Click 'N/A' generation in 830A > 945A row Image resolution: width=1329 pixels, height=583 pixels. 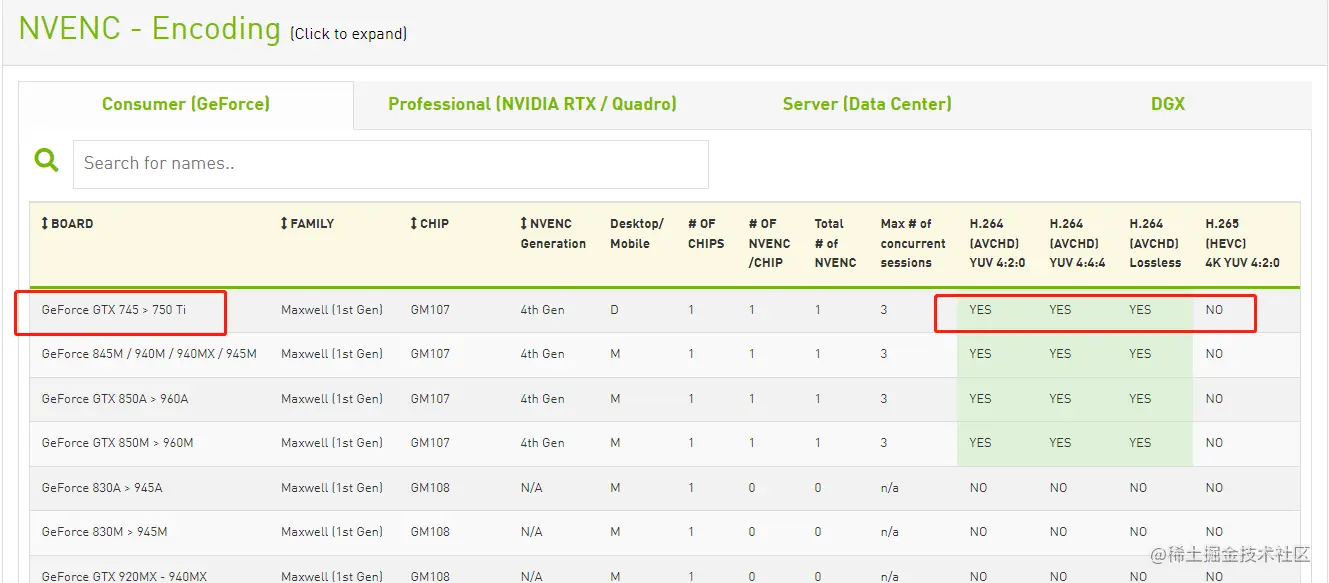point(531,488)
